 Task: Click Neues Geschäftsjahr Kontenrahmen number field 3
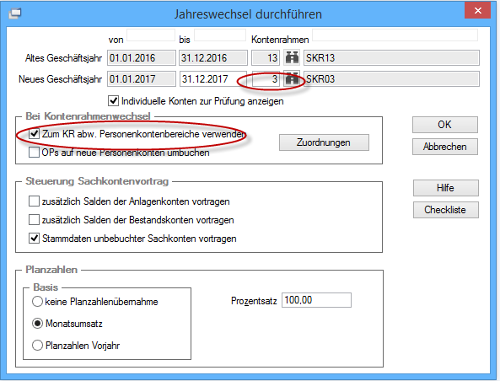(x=266, y=79)
